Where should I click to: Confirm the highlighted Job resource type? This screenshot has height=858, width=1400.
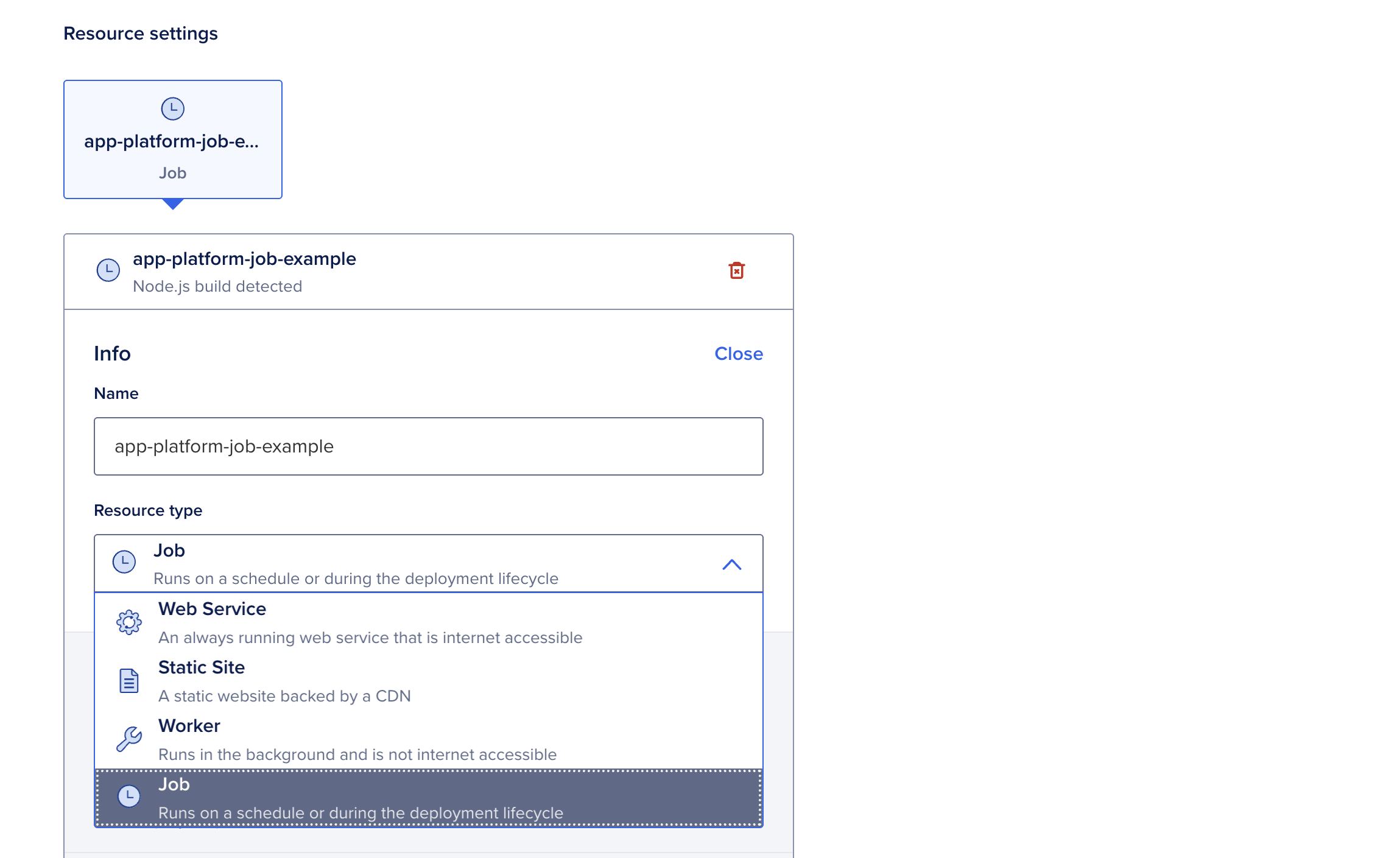tap(365, 796)
